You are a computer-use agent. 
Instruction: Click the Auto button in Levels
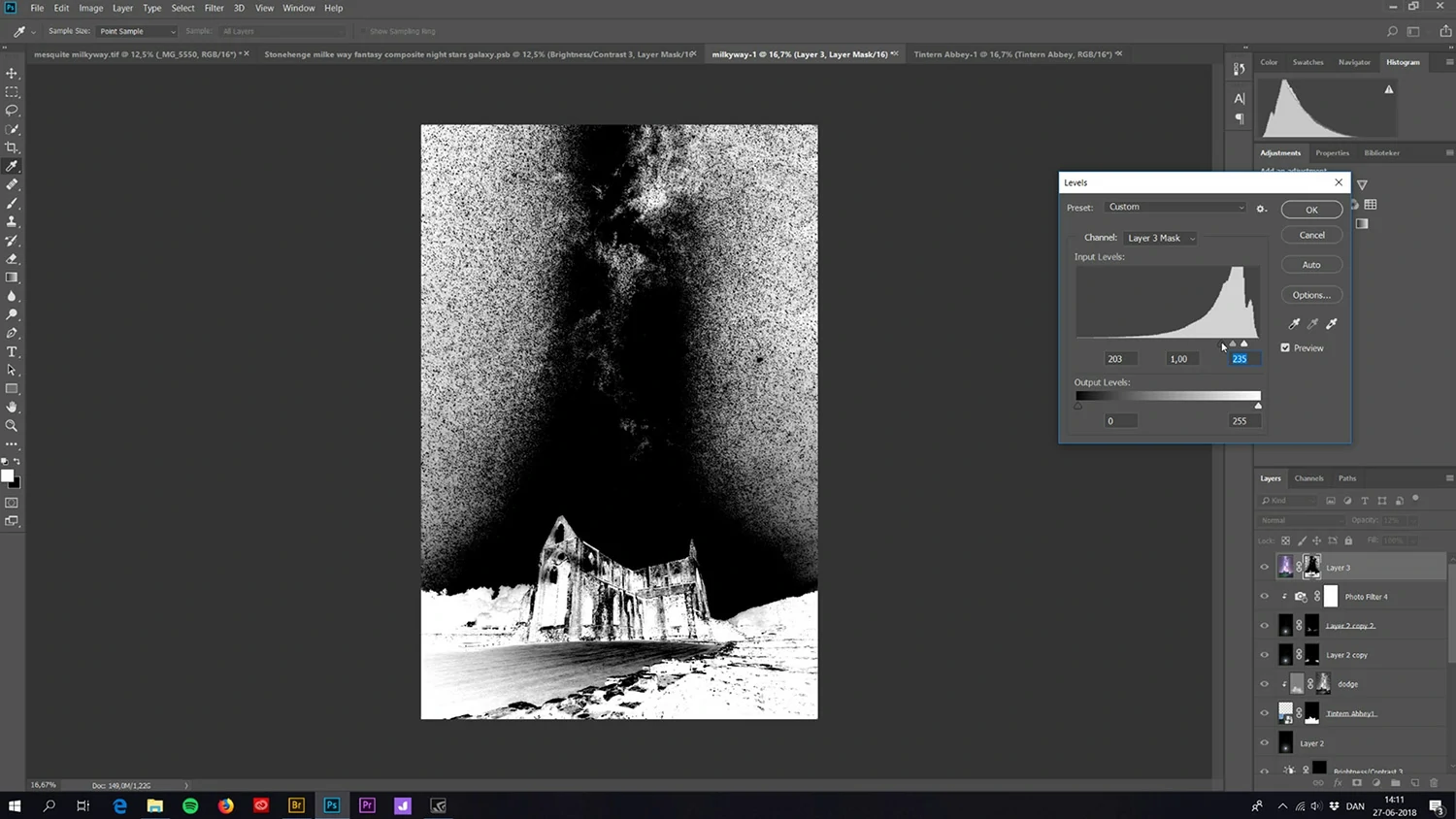[1311, 265]
